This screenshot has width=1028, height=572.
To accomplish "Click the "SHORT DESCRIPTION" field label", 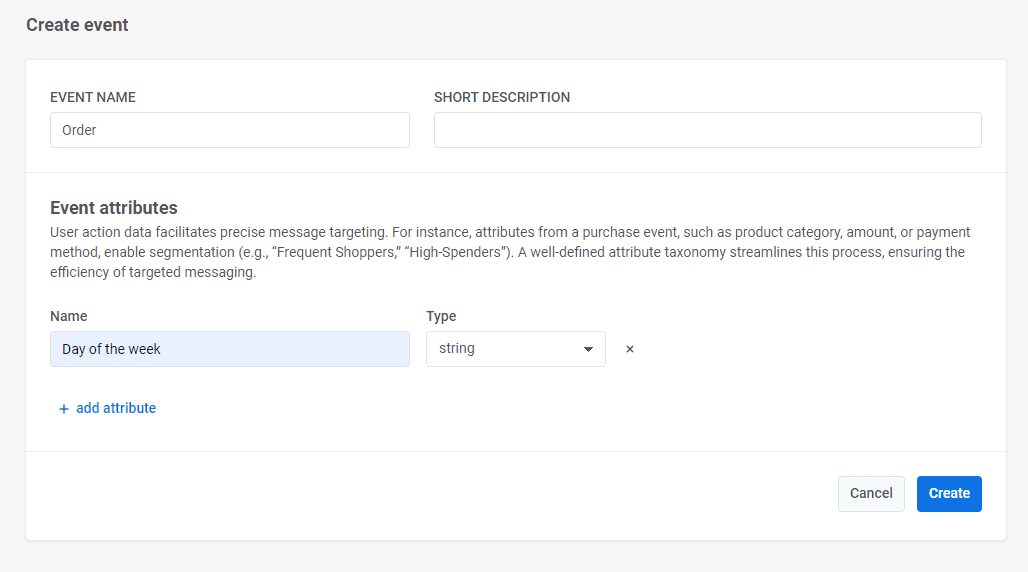I will [x=502, y=98].
